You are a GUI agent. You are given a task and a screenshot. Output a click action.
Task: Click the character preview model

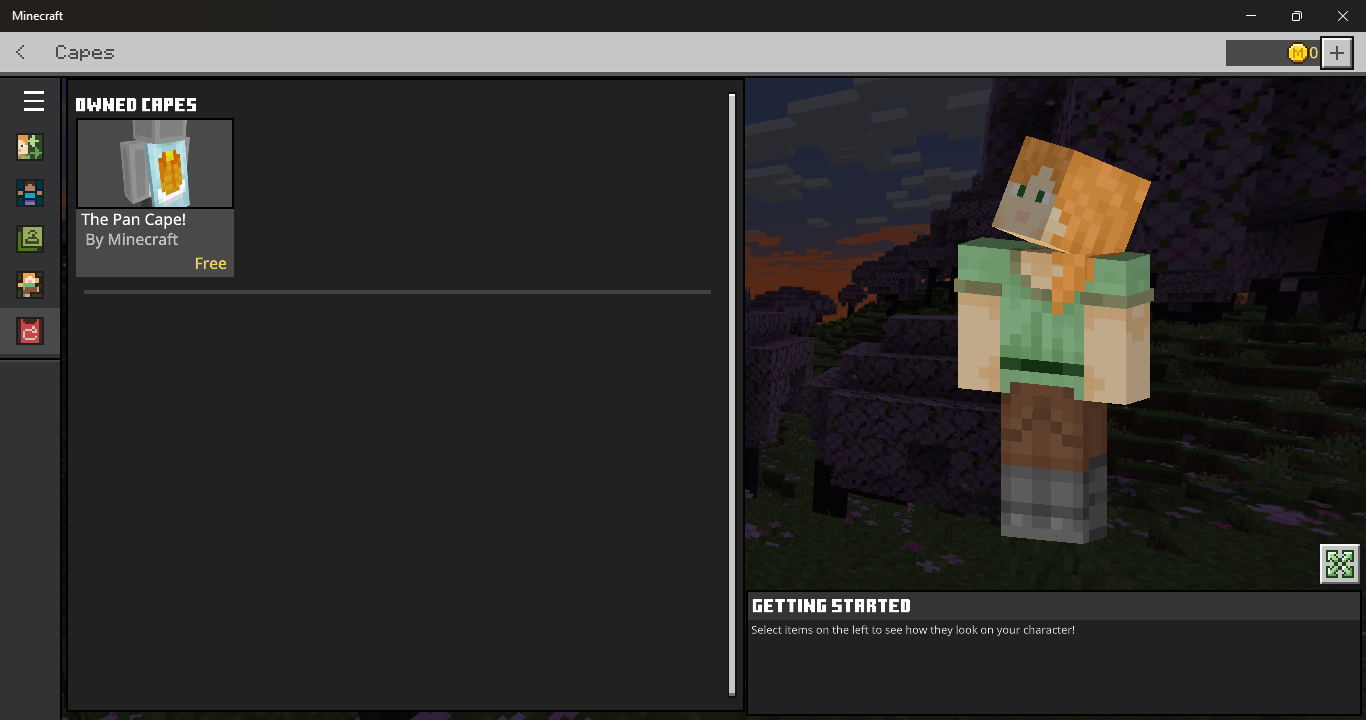1055,340
